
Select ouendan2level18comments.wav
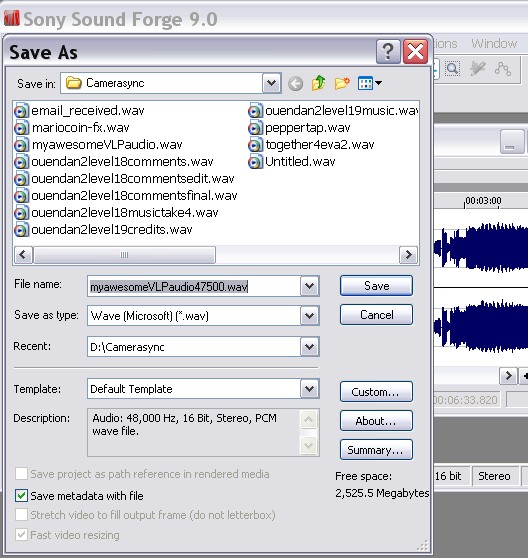[122, 162]
